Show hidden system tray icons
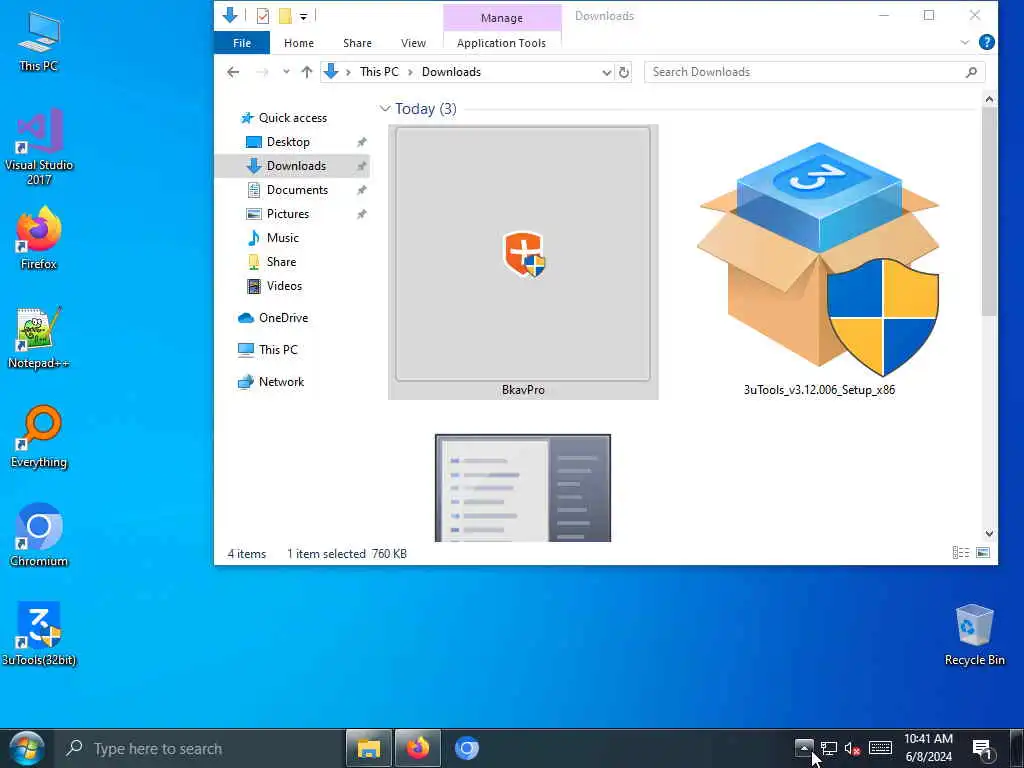Viewport: 1024px width, 768px height. (x=804, y=748)
